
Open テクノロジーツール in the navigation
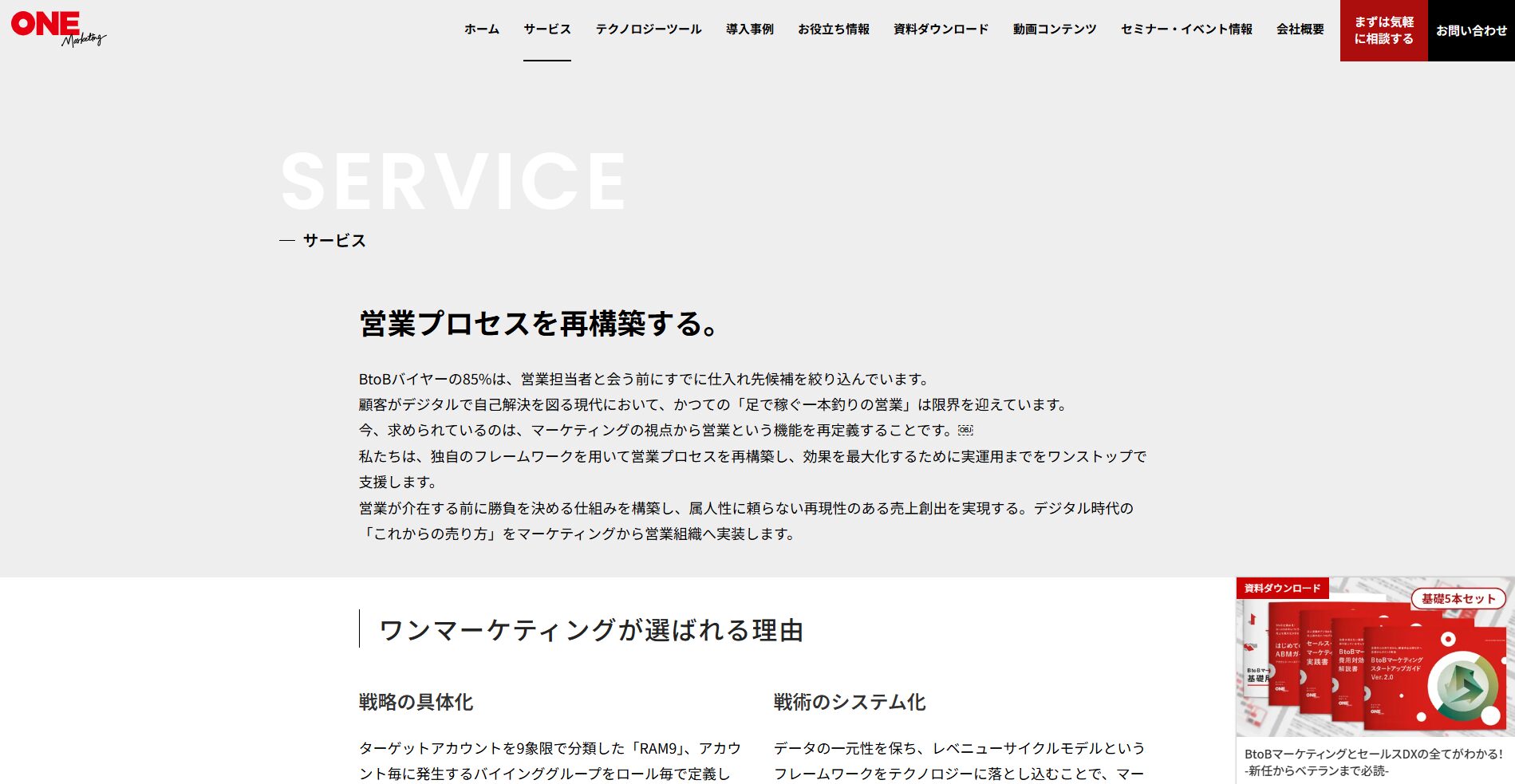(x=649, y=30)
